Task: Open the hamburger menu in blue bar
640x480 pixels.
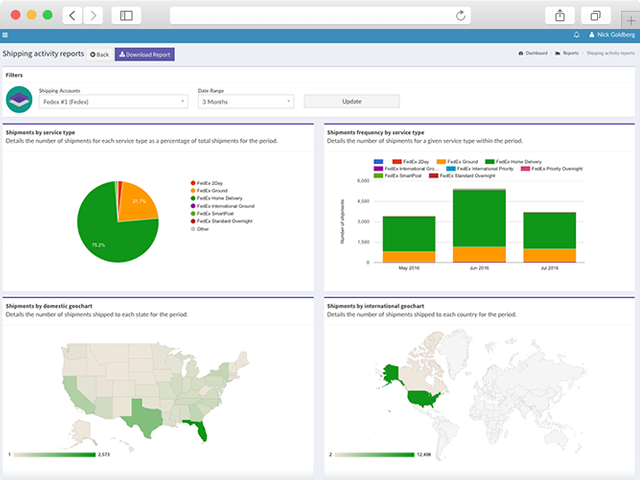Action: click(5, 35)
